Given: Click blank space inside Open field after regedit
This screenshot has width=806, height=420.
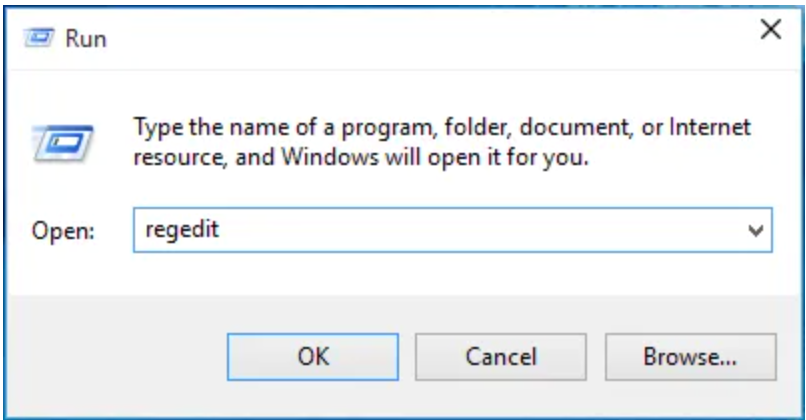Looking at the screenshot, I should (478, 230).
